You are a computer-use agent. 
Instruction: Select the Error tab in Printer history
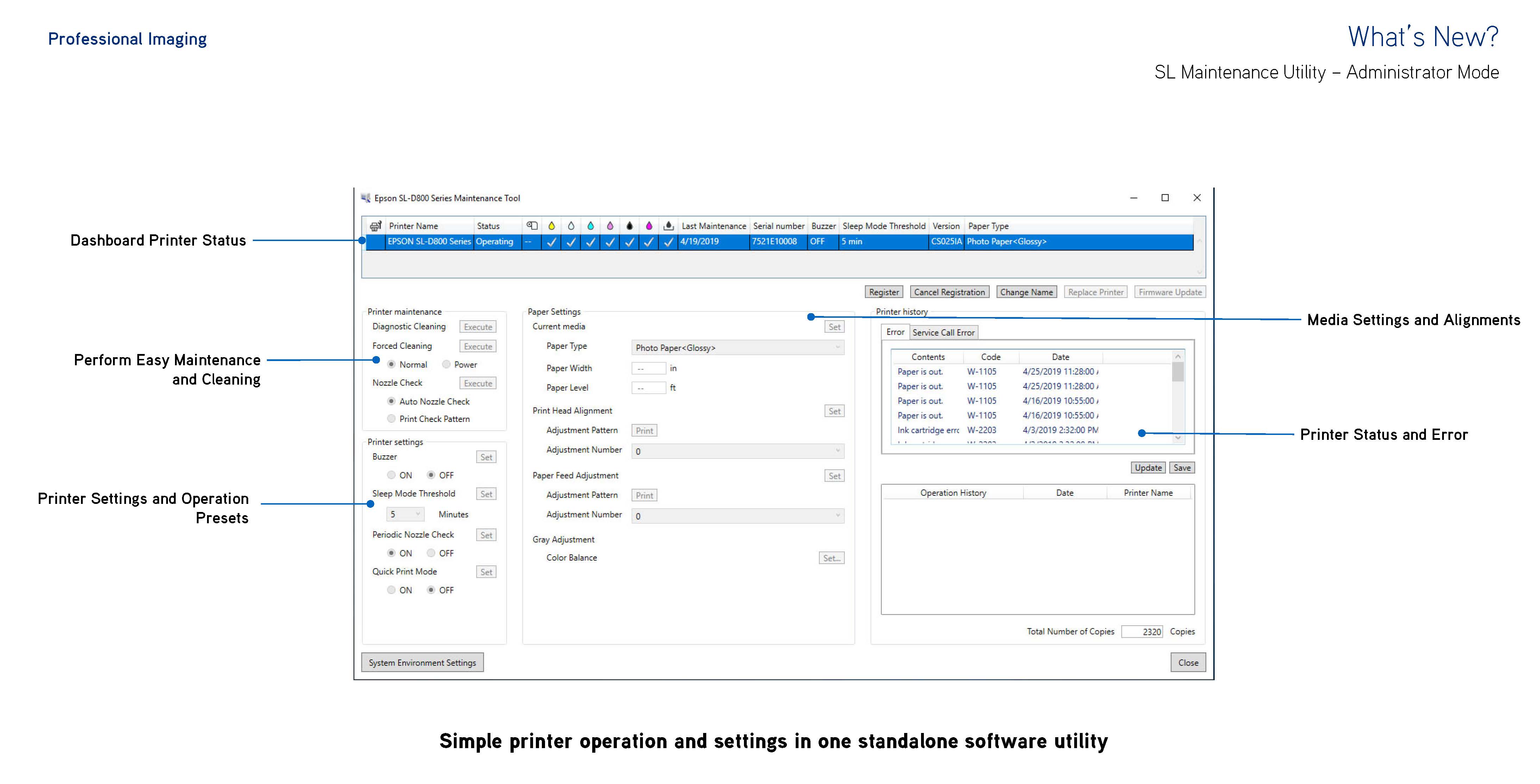(895, 332)
